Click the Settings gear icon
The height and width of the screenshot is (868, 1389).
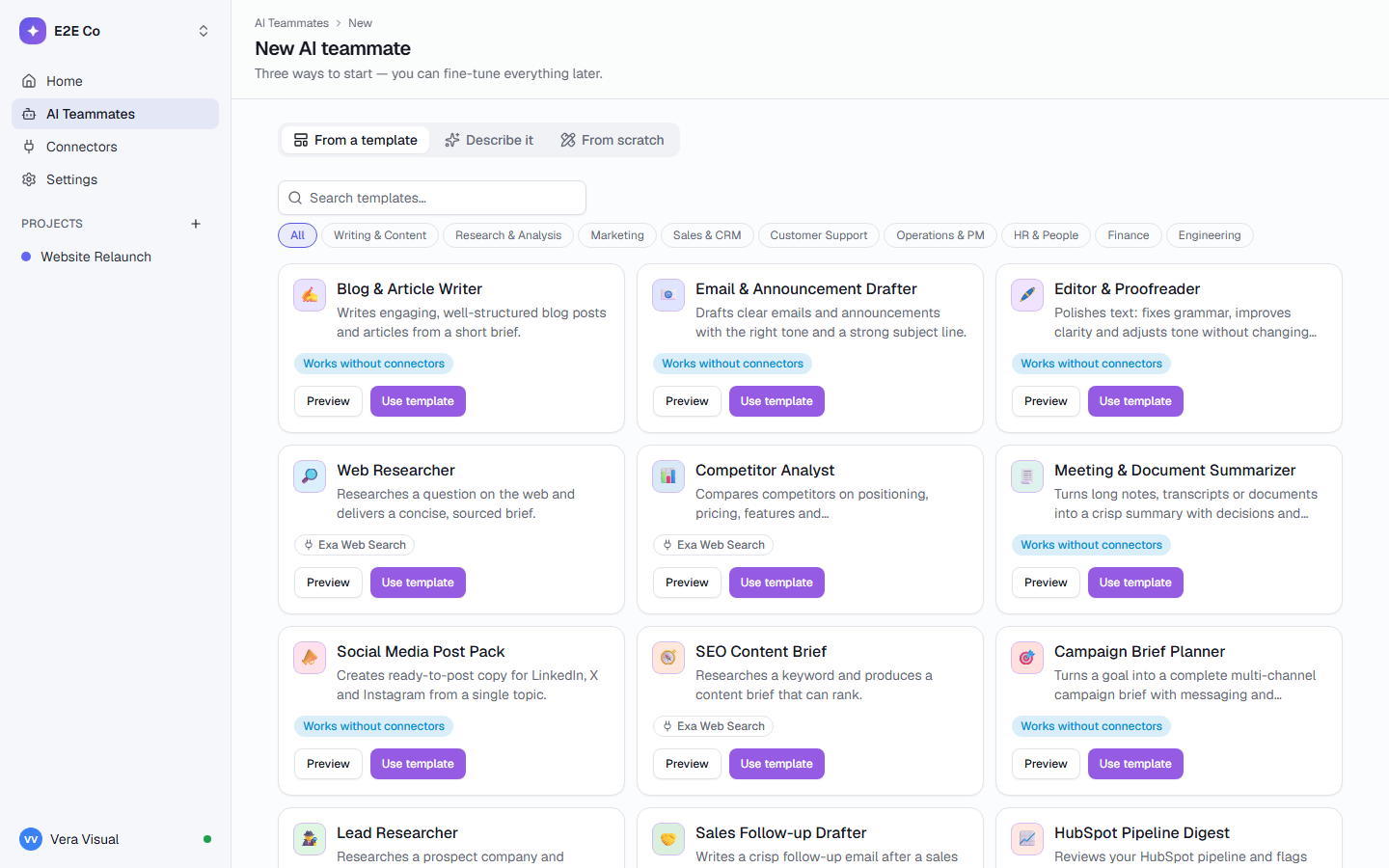tap(29, 179)
